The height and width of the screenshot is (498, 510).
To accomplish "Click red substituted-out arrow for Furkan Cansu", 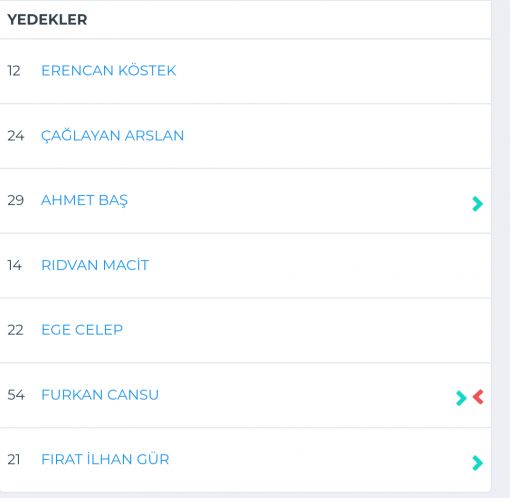I will [478, 397].
